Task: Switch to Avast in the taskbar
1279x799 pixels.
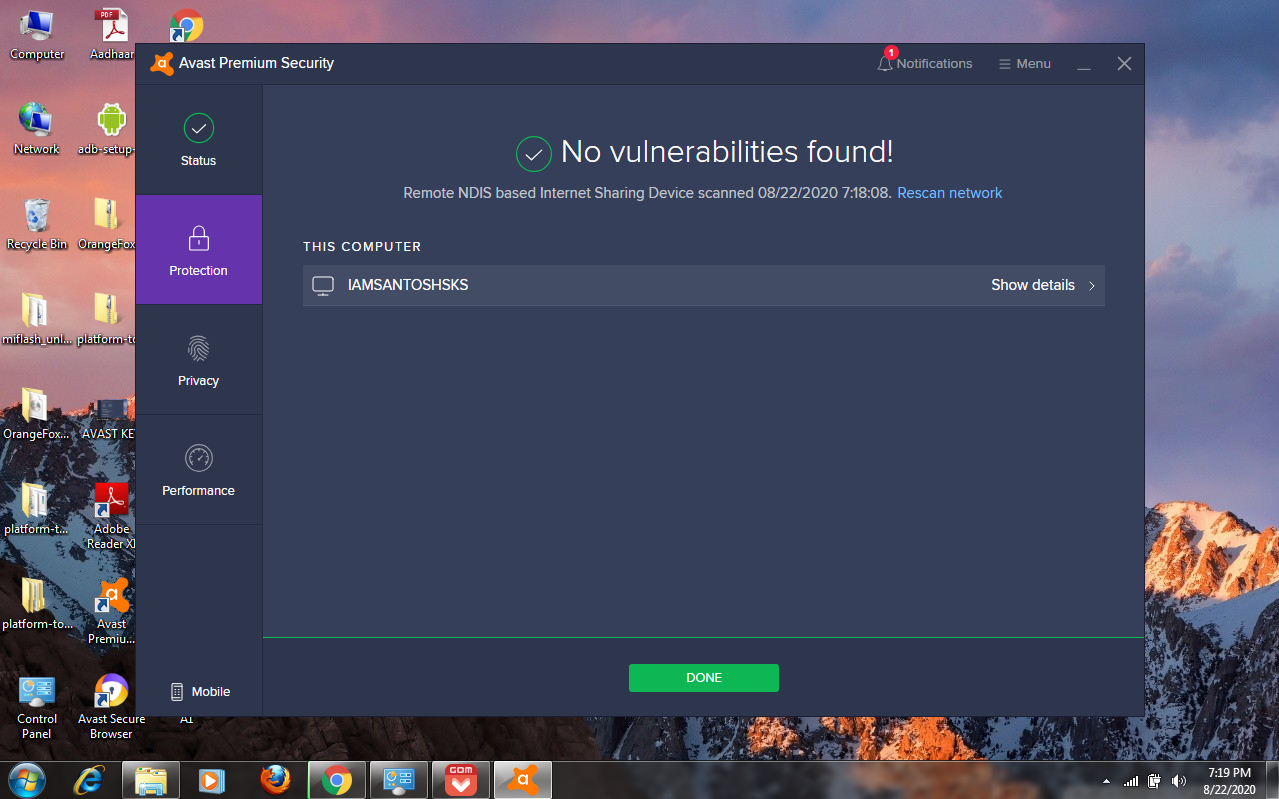Action: pos(523,780)
